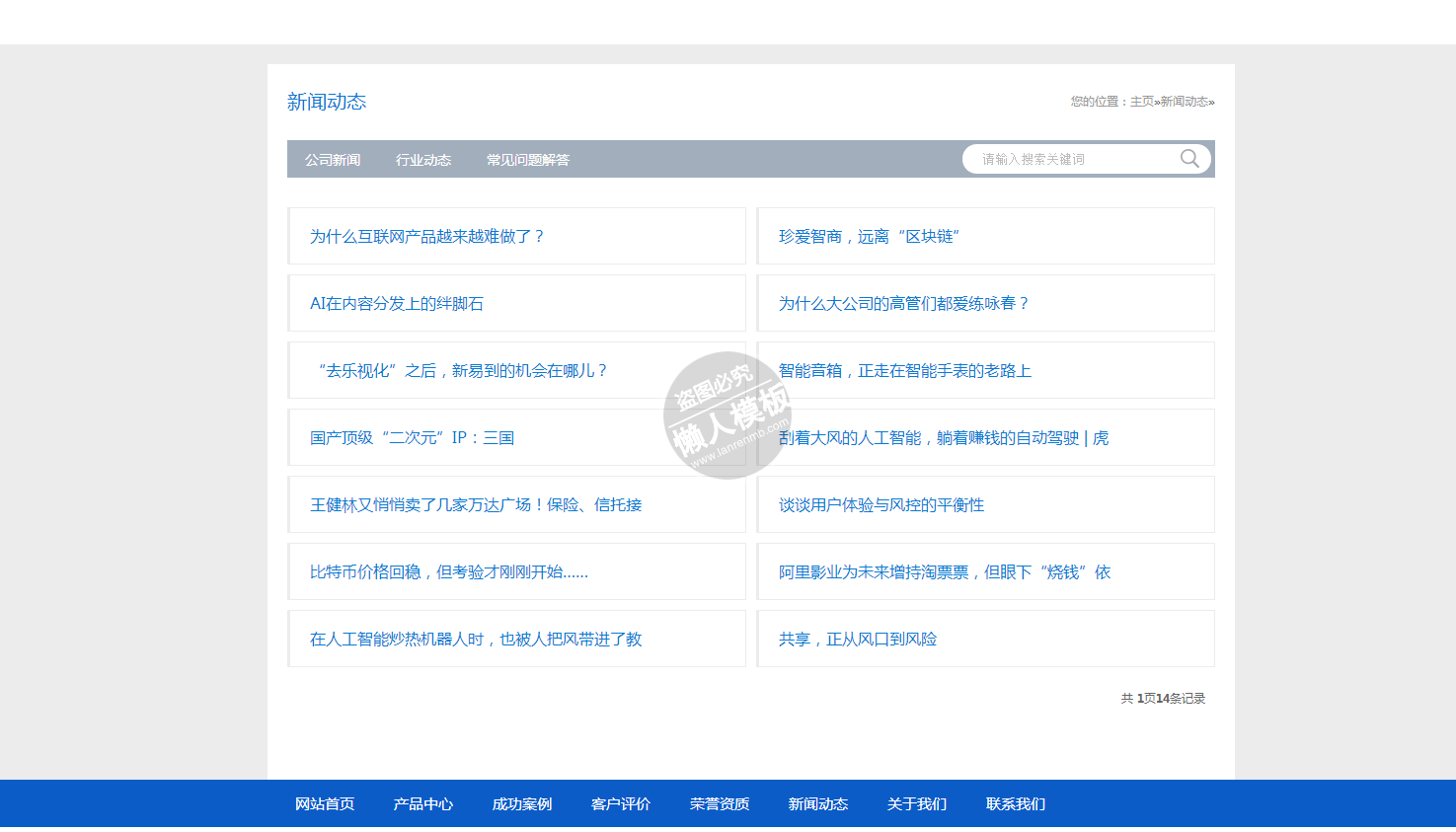Read the article AI在内容分发上的绊脚石

tap(397, 304)
